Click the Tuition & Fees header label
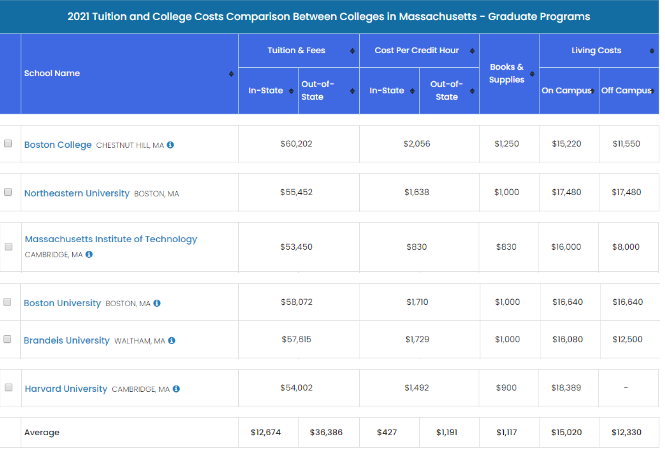 pos(296,50)
